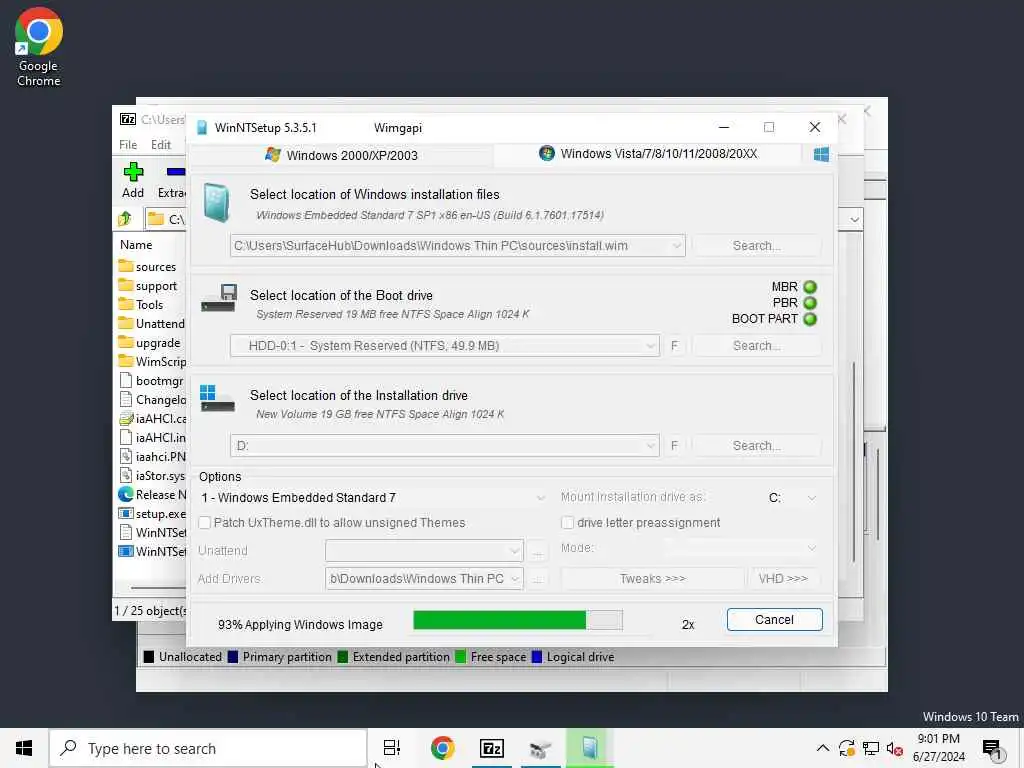Switch to WinNTSetup taskbar icon
This screenshot has width=1024, height=768.
(590, 748)
